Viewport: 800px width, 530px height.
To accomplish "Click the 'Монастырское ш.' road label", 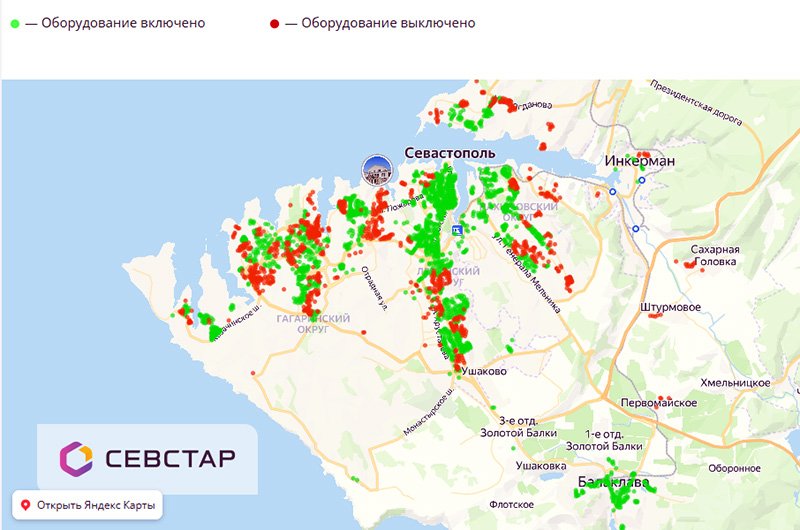I will coord(428,411).
